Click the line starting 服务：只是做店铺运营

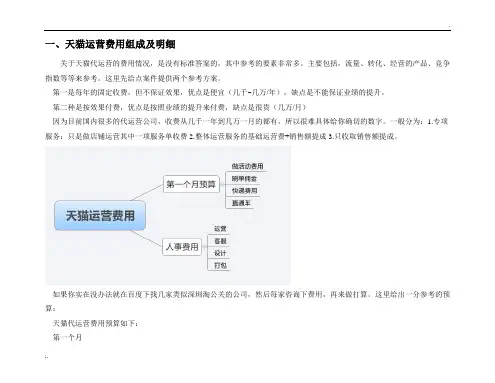click(222, 136)
